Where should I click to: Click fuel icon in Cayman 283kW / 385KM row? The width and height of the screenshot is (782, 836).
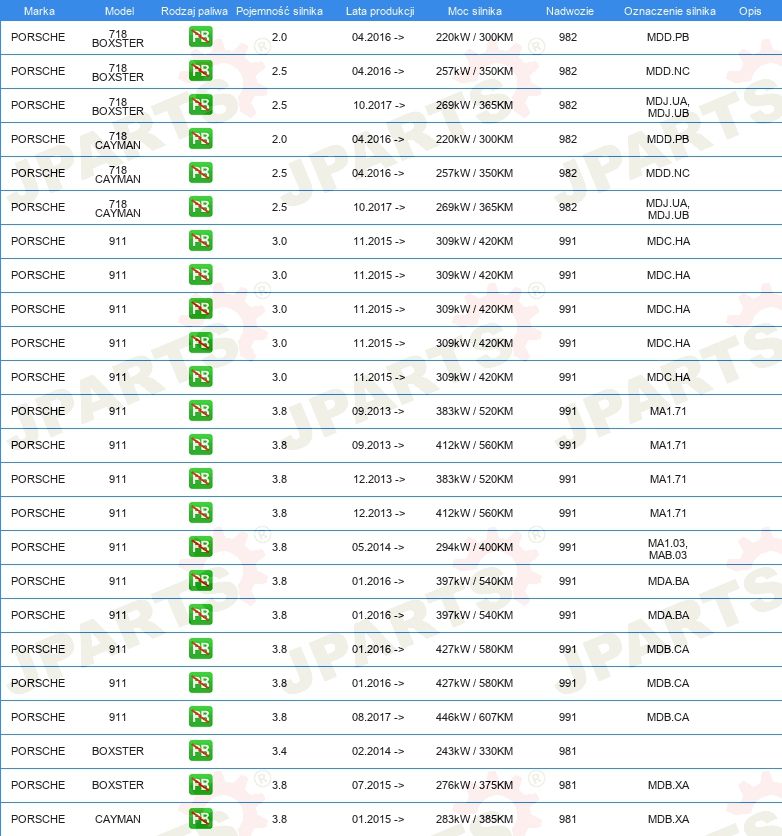click(x=200, y=819)
